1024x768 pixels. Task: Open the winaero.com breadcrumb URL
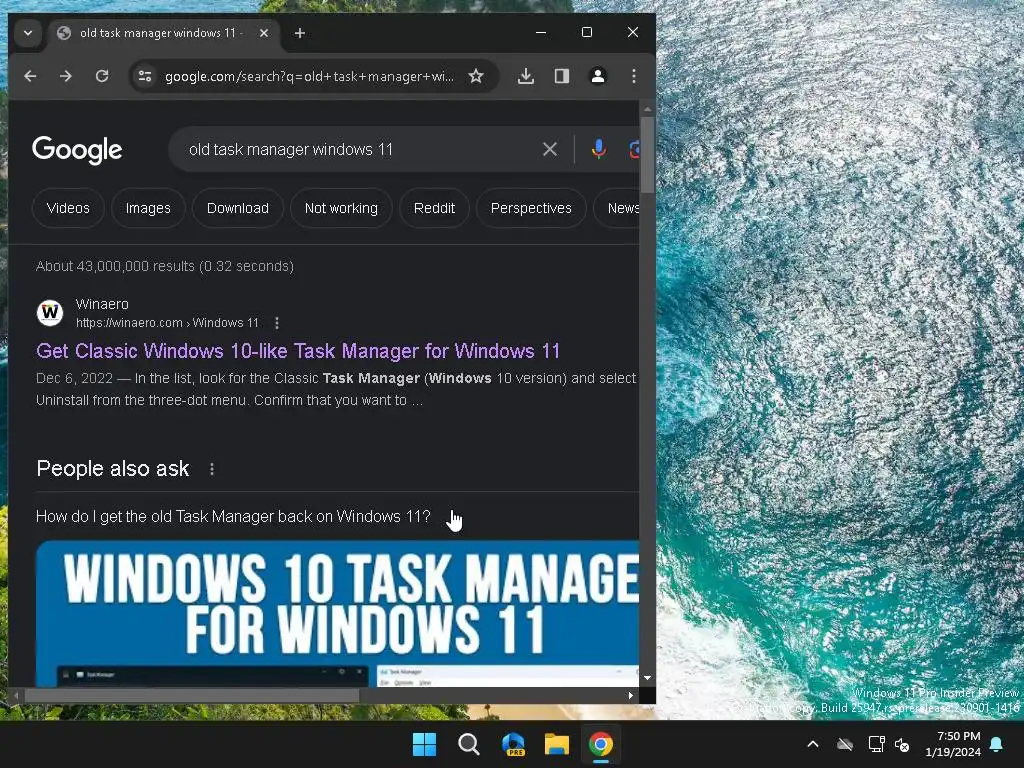coord(167,323)
